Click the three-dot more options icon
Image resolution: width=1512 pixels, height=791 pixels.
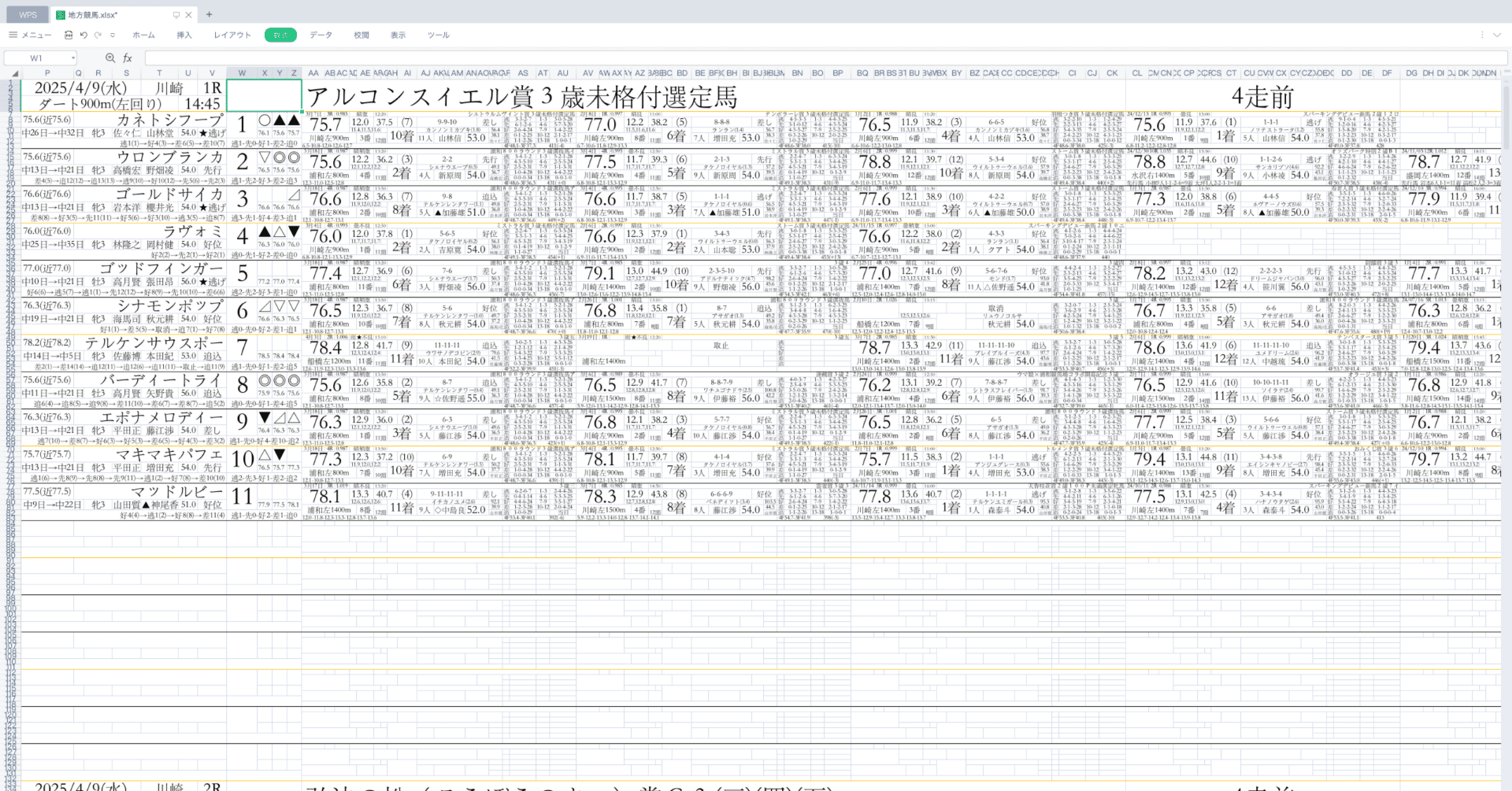(1482, 35)
